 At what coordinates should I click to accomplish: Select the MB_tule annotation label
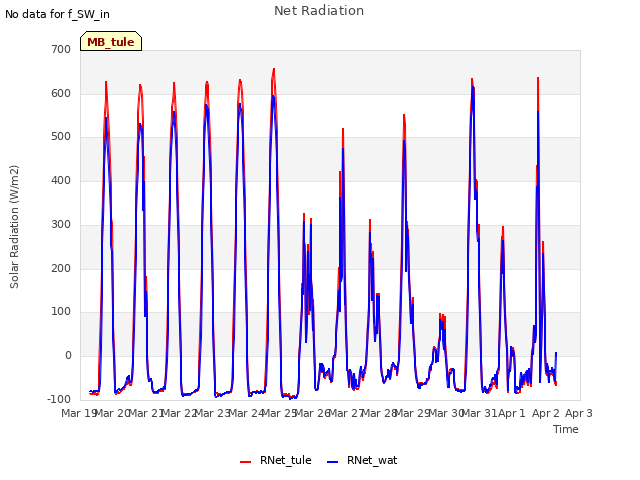click(111, 41)
